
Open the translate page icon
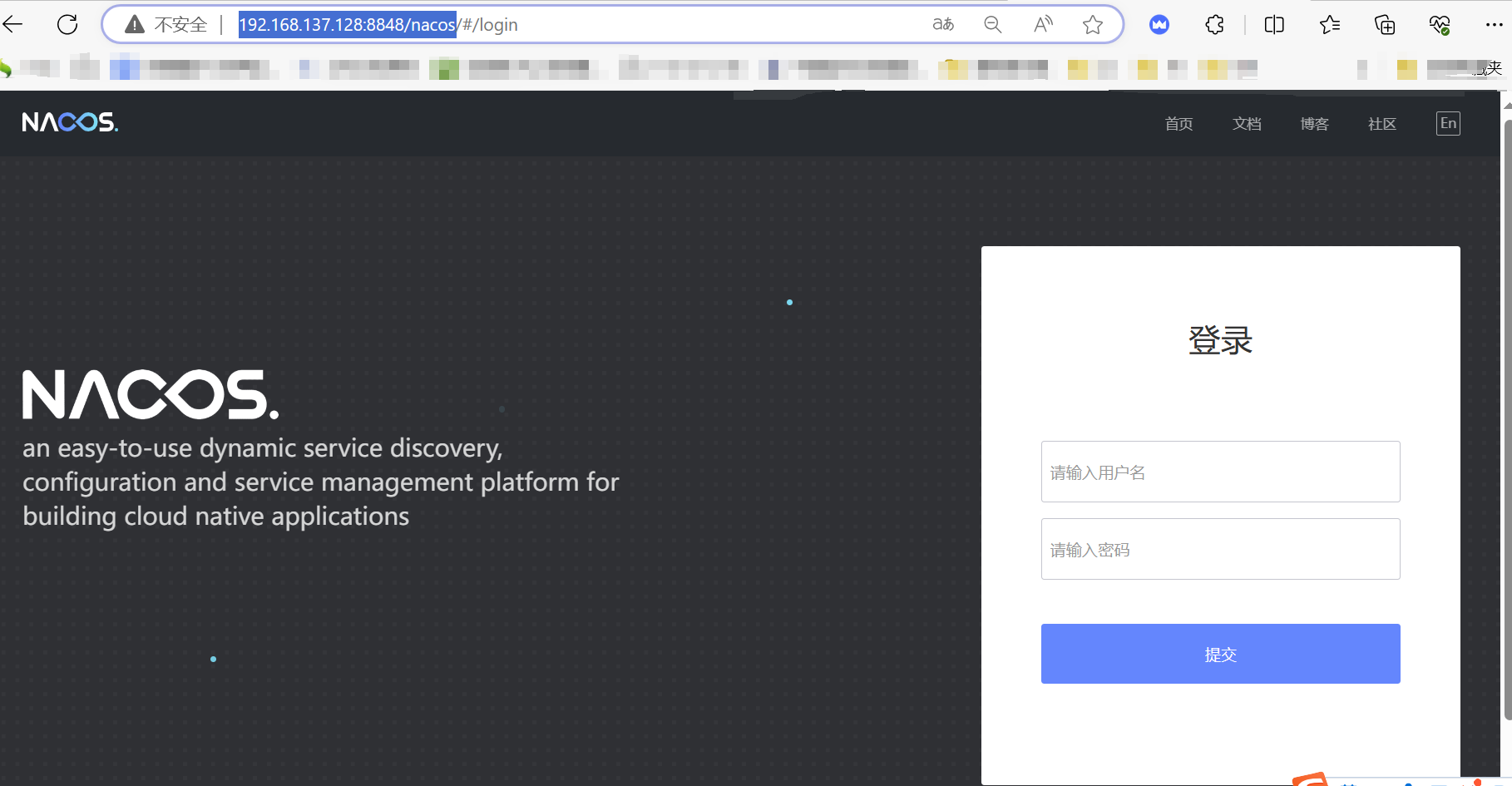tap(943, 24)
